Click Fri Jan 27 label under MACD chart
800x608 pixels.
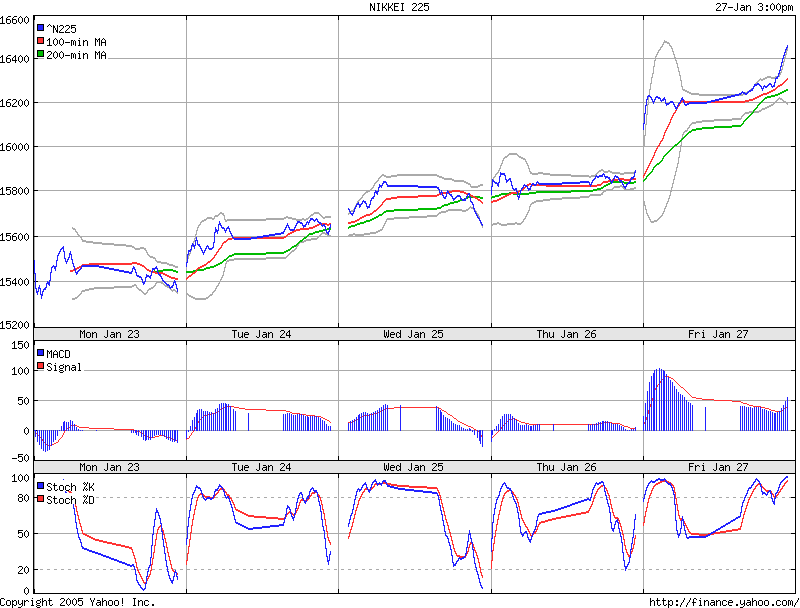coord(718,467)
